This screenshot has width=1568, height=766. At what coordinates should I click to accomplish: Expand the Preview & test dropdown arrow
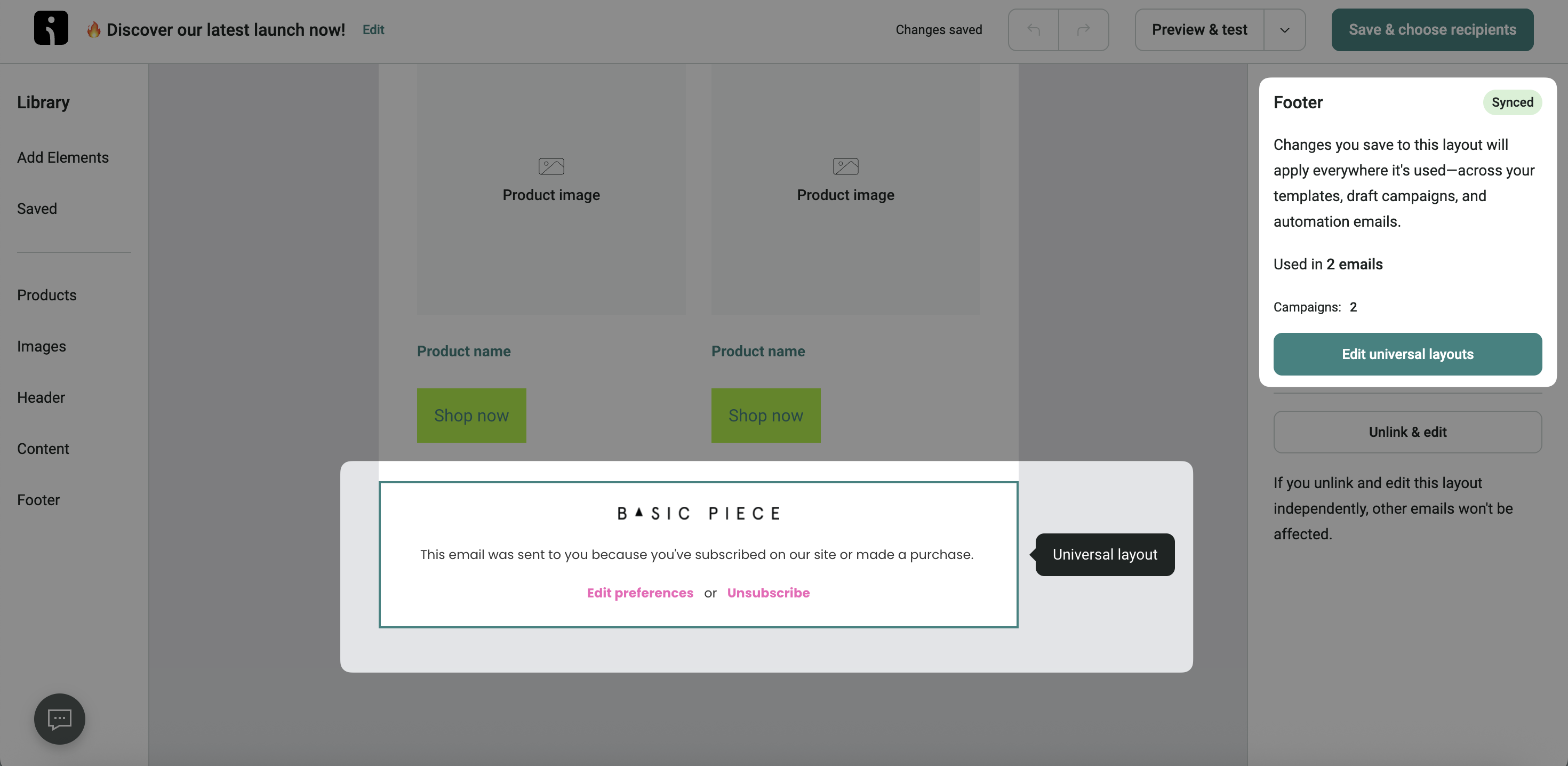pyautogui.click(x=1284, y=30)
